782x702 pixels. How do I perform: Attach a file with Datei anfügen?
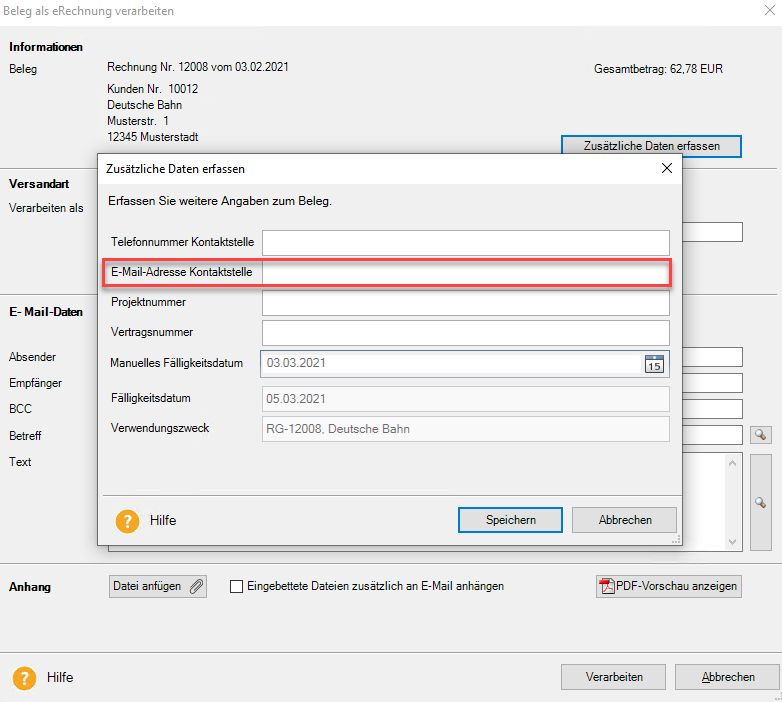click(x=157, y=587)
